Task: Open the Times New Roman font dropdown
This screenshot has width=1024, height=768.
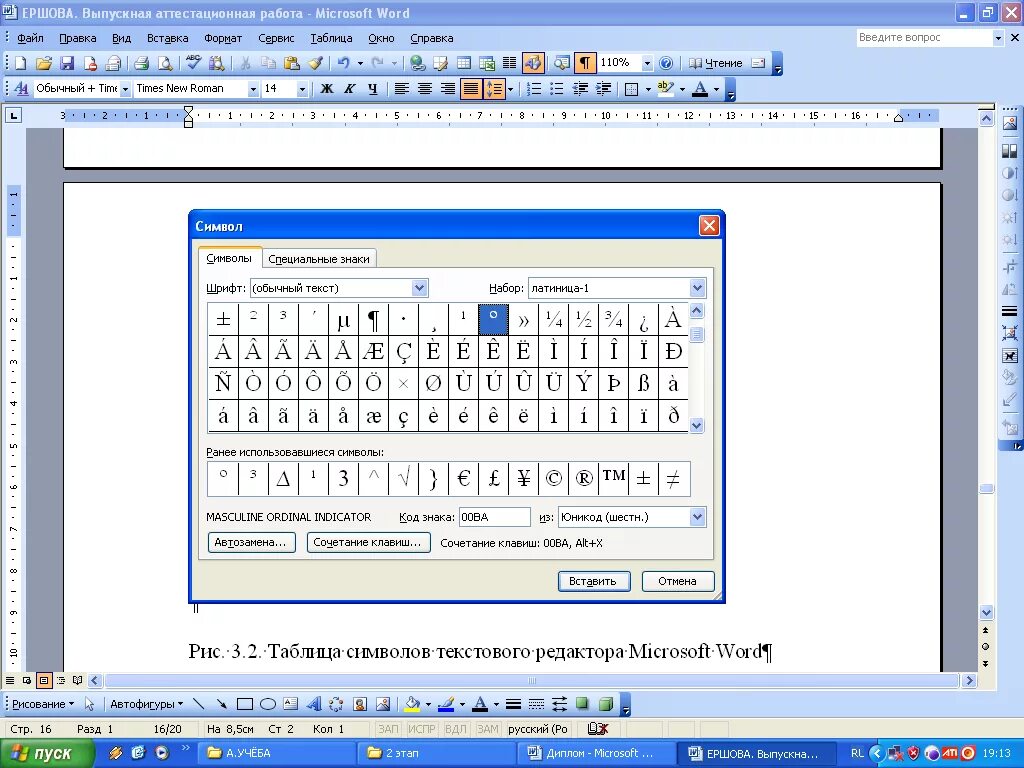Action: [253, 88]
